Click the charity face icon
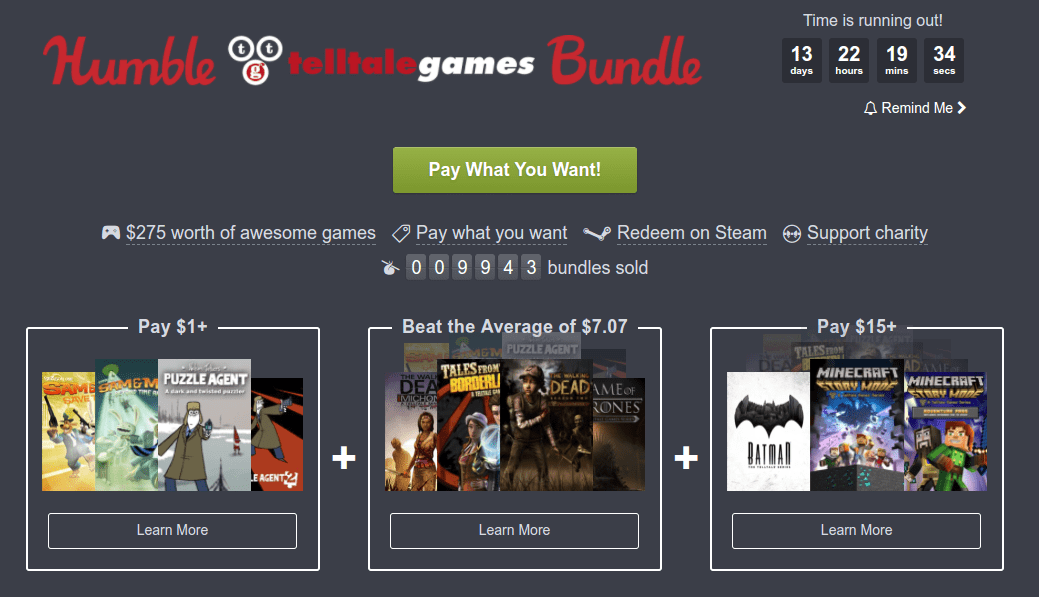The height and width of the screenshot is (597, 1039). 792,234
